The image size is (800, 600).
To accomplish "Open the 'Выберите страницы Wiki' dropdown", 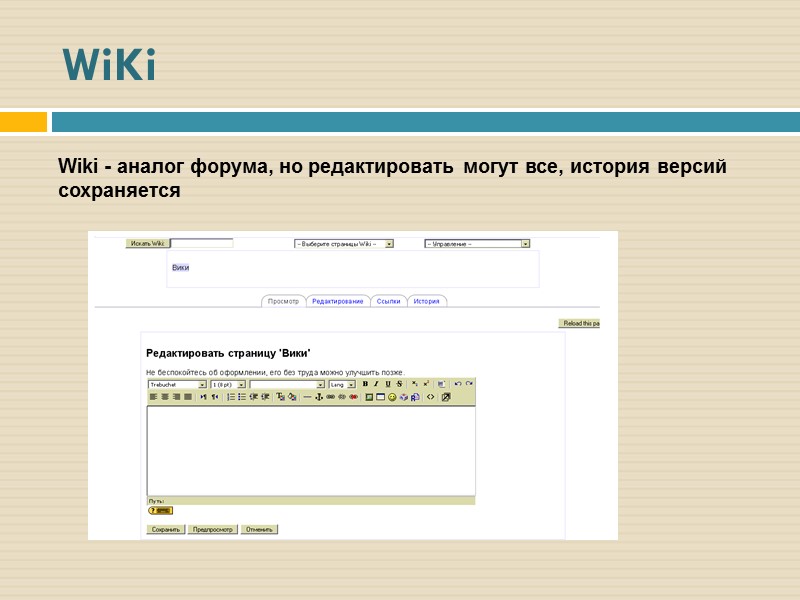I will (344, 244).
